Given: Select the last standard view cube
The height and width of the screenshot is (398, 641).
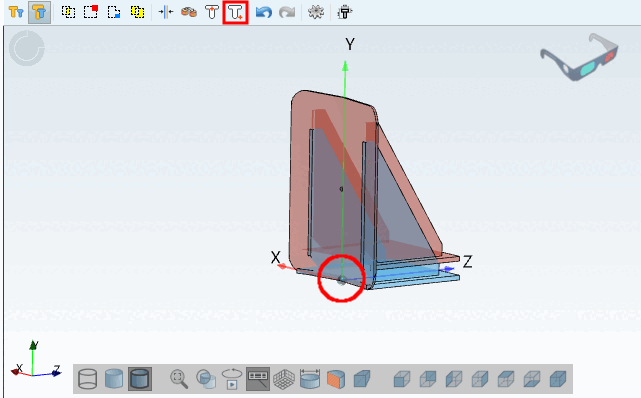Looking at the screenshot, I should (x=558, y=379).
